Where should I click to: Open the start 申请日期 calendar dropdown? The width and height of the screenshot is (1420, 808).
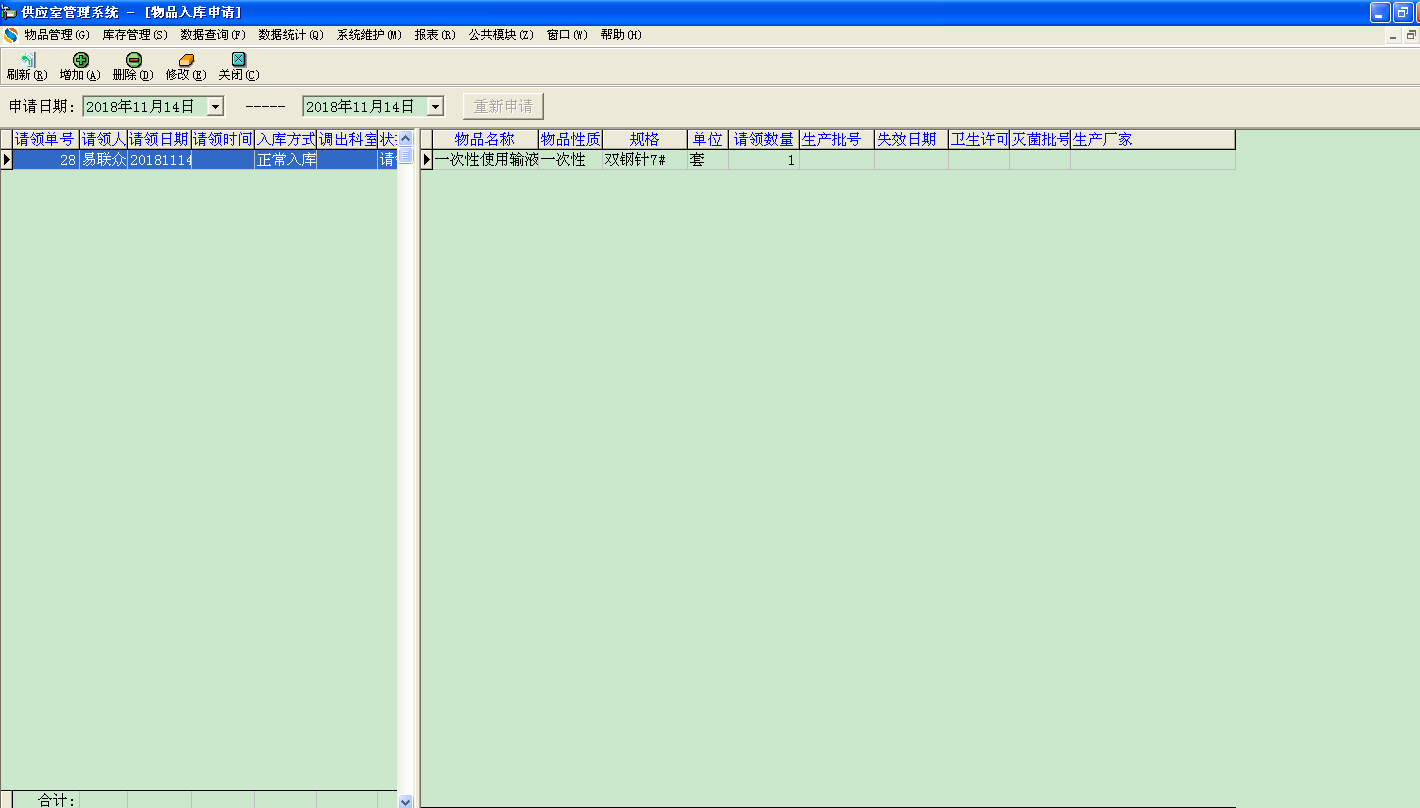(x=215, y=106)
